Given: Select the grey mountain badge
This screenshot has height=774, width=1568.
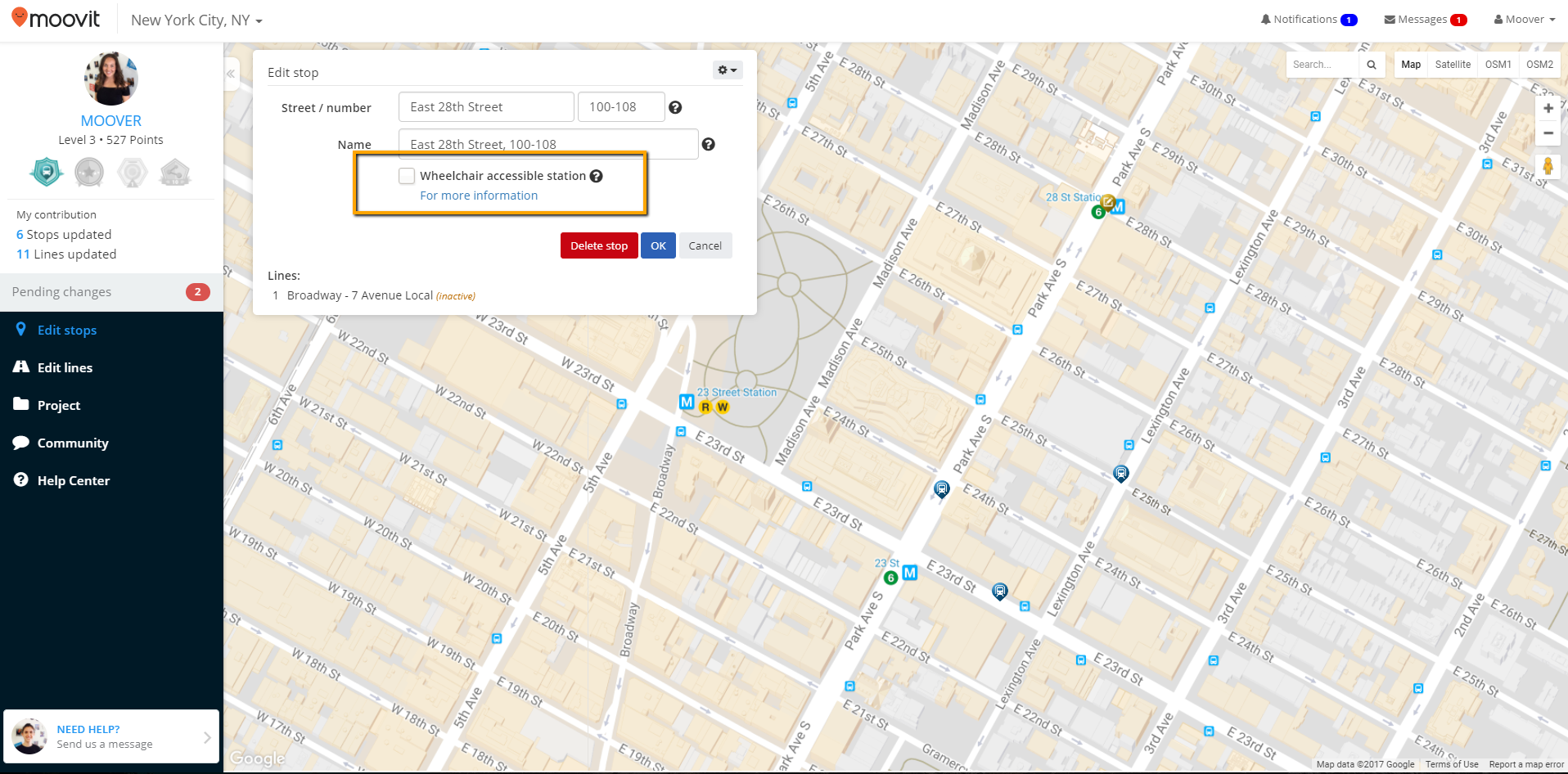Looking at the screenshot, I should click(x=175, y=172).
